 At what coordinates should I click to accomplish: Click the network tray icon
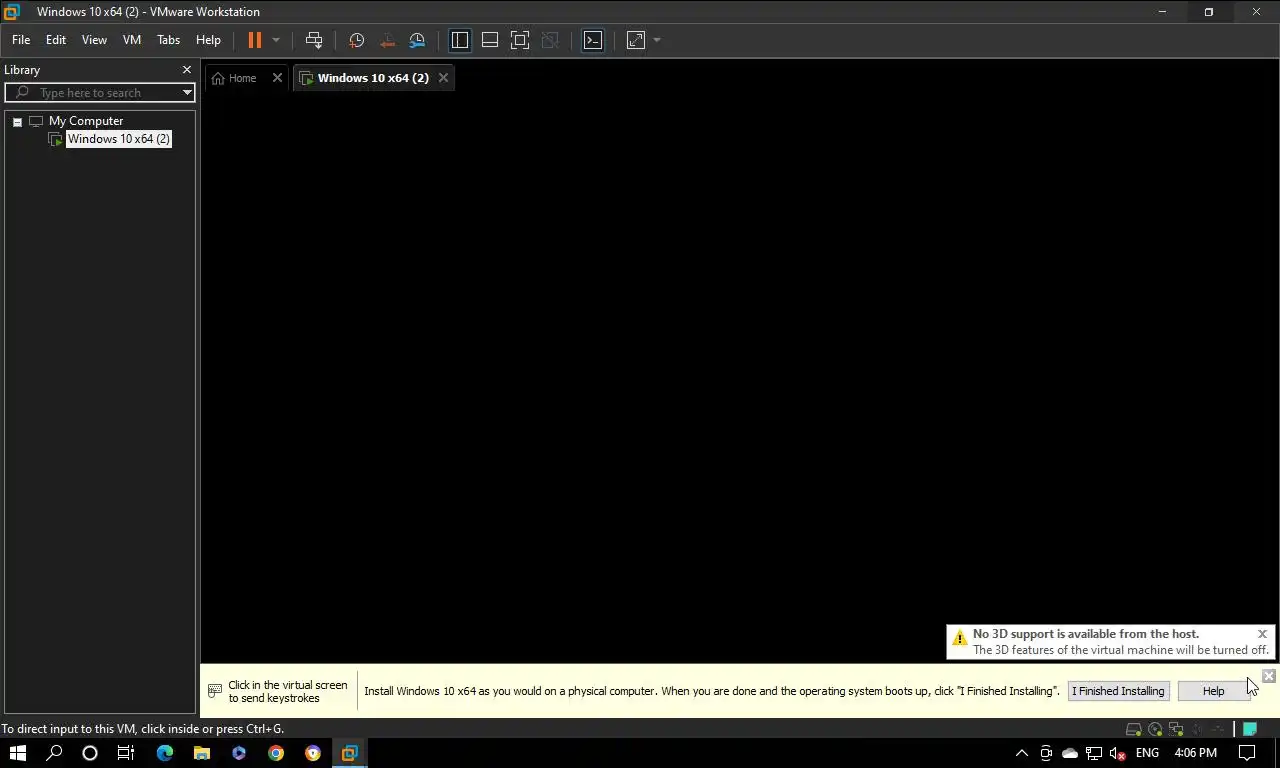point(1094,753)
